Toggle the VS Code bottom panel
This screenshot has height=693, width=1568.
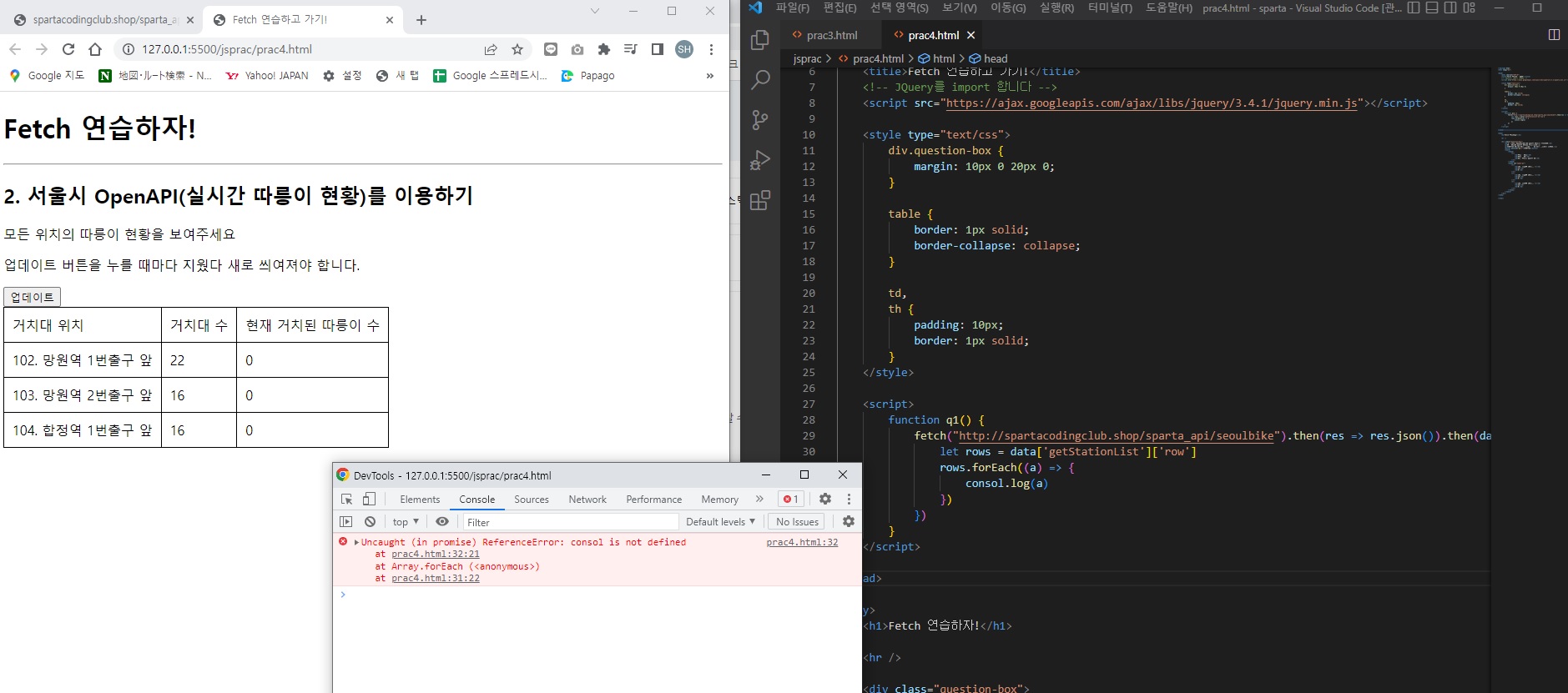pos(1432,8)
